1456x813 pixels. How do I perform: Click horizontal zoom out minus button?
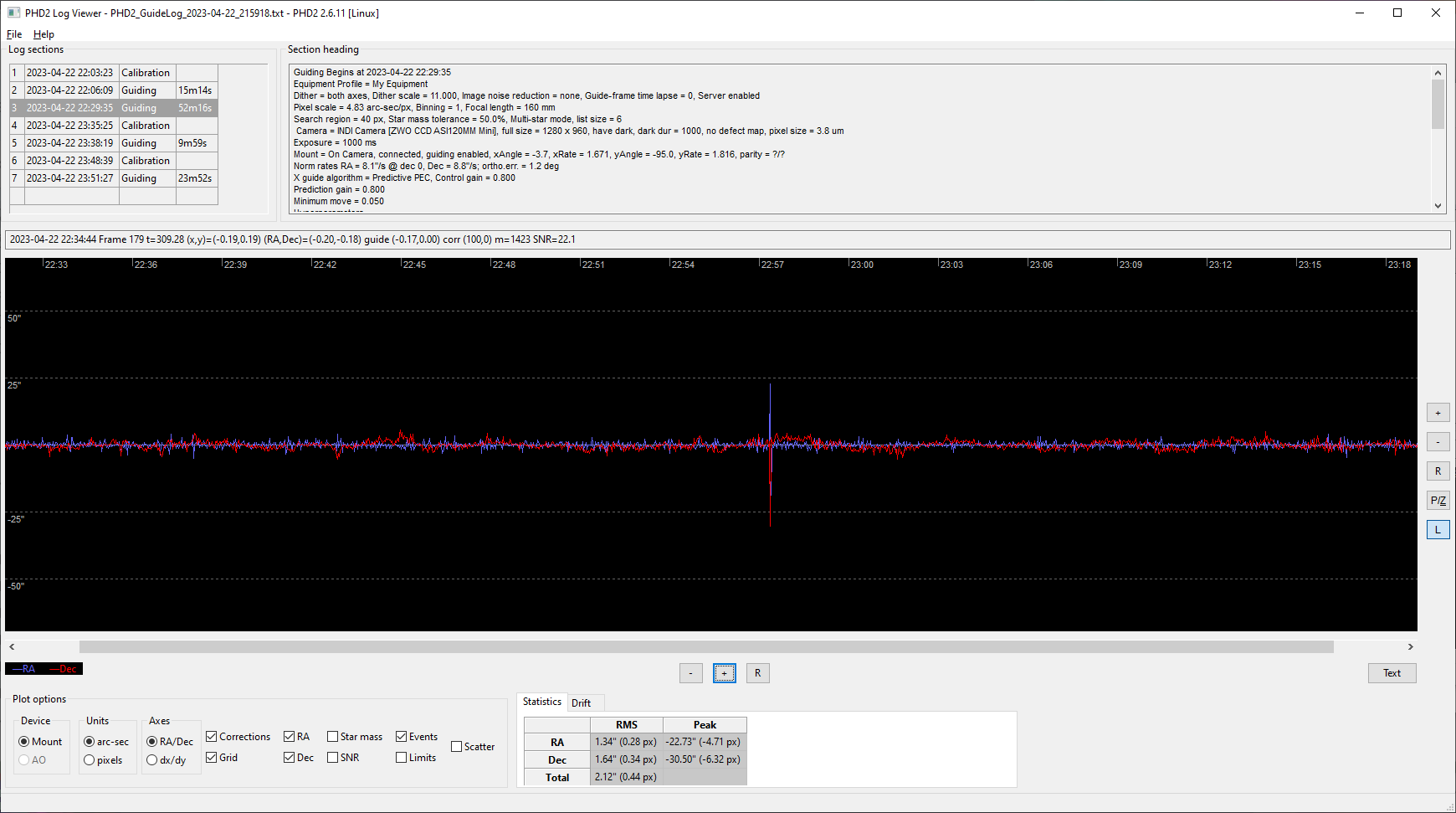click(690, 673)
